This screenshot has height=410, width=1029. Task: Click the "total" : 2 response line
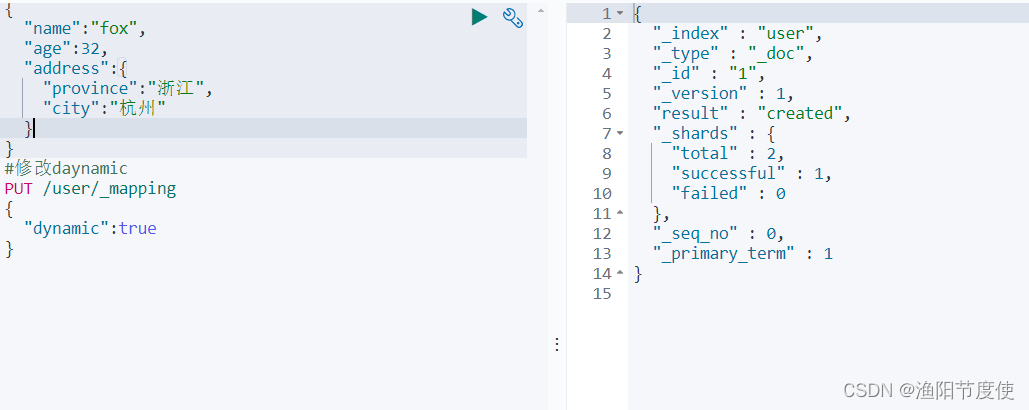pyautogui.click(x=728, y=154)
